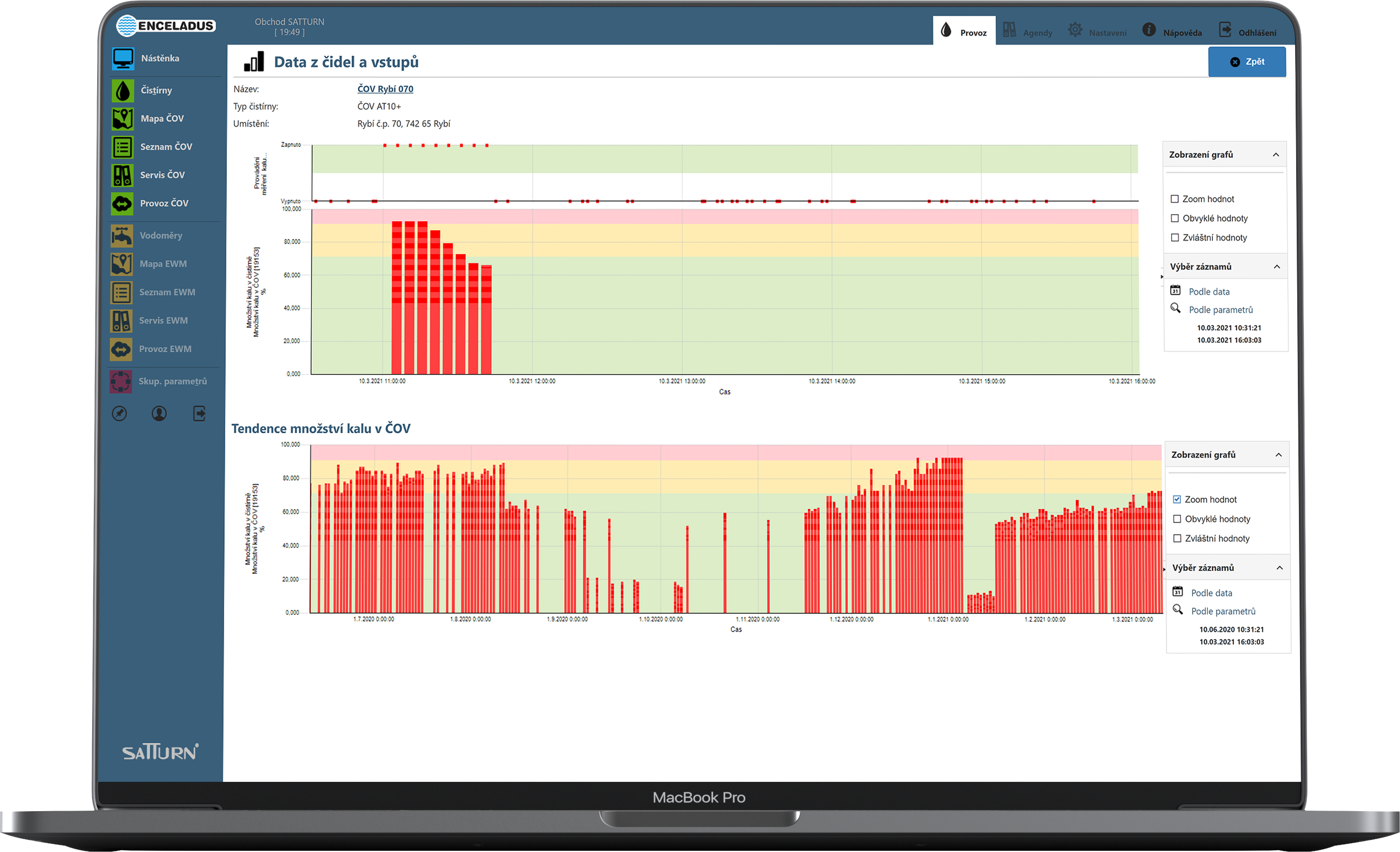Click the Čistírny water drop icon
Viewport: 1400px width, 852px height.
[x=123, y=90]
